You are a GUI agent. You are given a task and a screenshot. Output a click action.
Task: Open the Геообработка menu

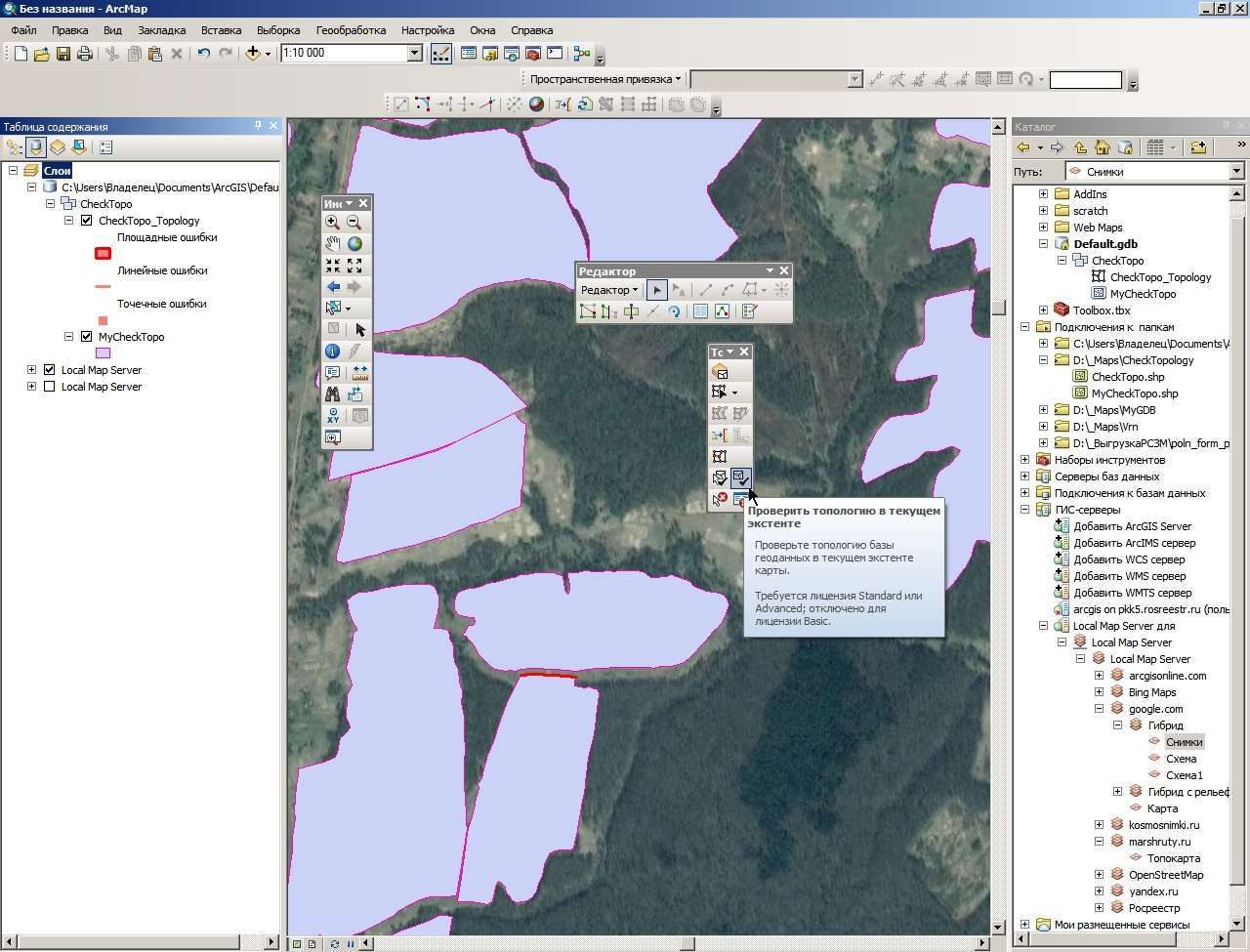click(351, 30)
